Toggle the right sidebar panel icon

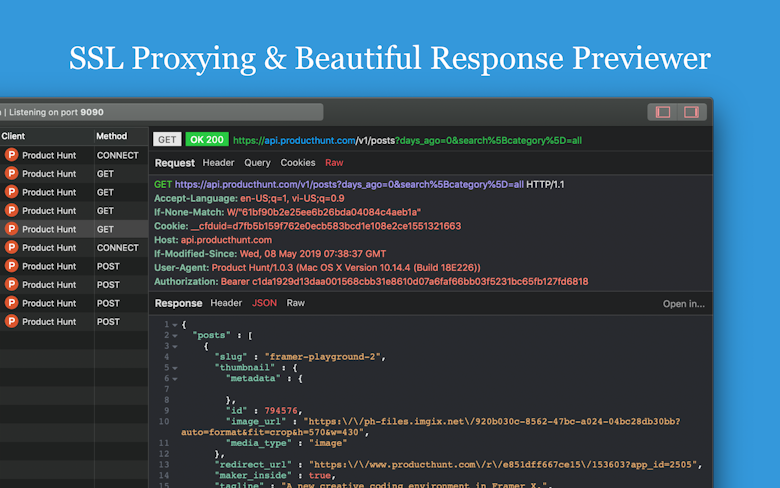[691, 112]
